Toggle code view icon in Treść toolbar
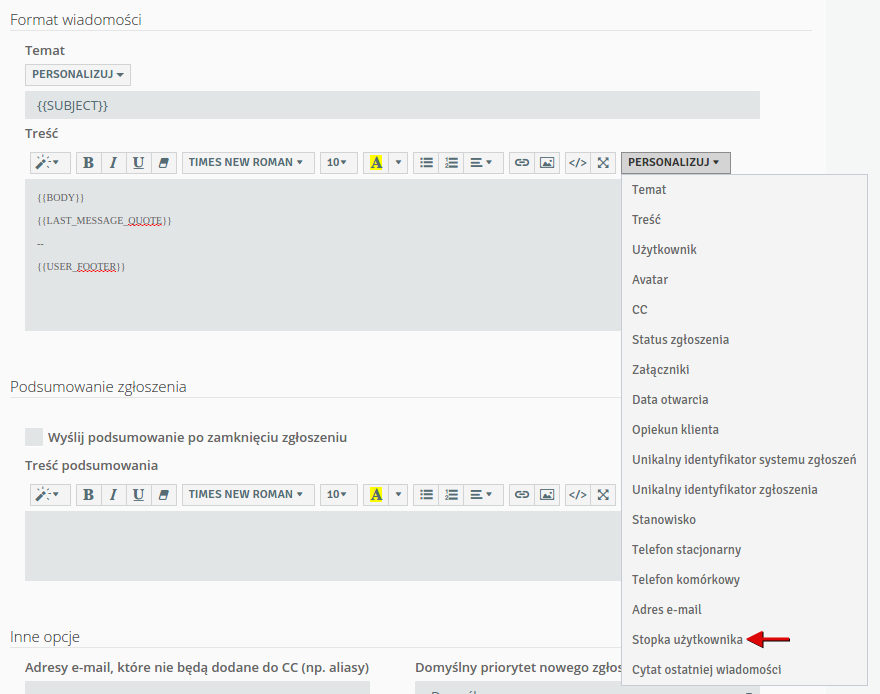The image size is (880, 694). pyautogui.click(x=578, y=163)
